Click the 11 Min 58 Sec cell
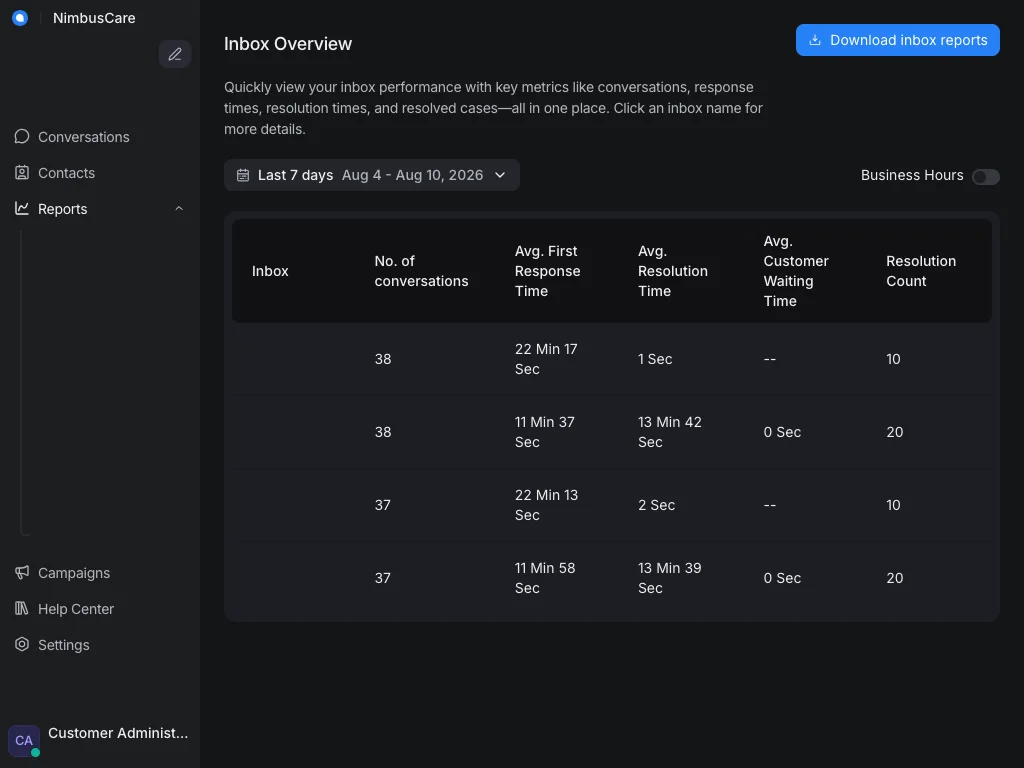The height and width of the screenshot is (768, 1024). (545, 578)
